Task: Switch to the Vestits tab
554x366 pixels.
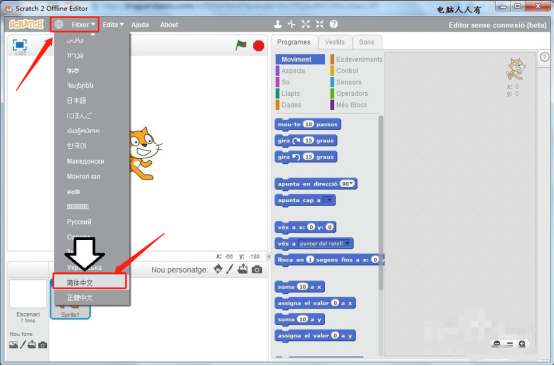Action: pos(335,42)
